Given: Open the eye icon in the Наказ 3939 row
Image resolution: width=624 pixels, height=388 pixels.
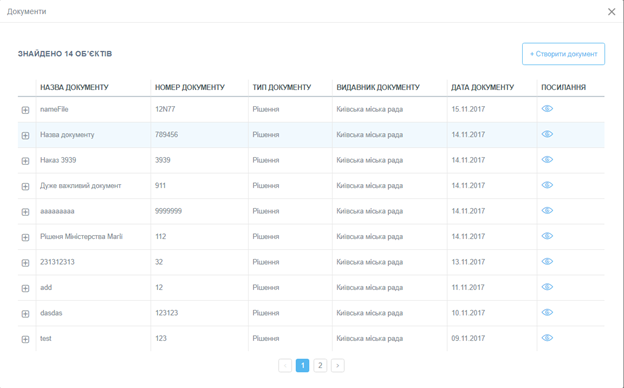Looking at the screenshot, I should 547,160.
